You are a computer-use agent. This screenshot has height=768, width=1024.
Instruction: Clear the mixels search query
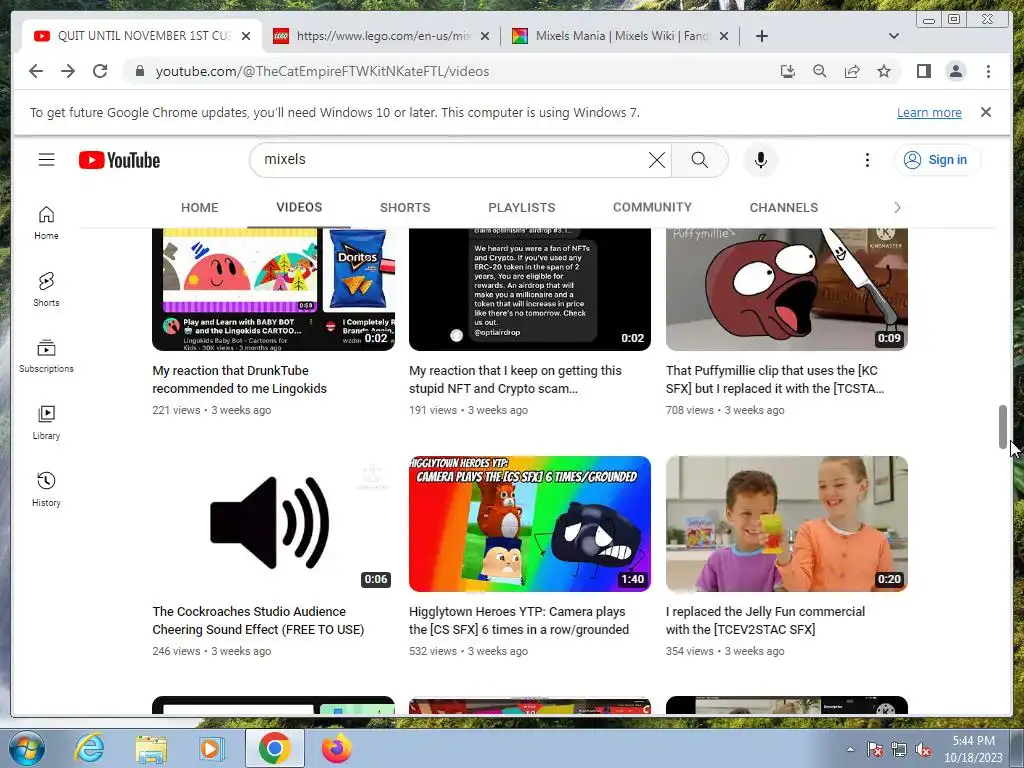pyautogui.click(x=656, y=159)
